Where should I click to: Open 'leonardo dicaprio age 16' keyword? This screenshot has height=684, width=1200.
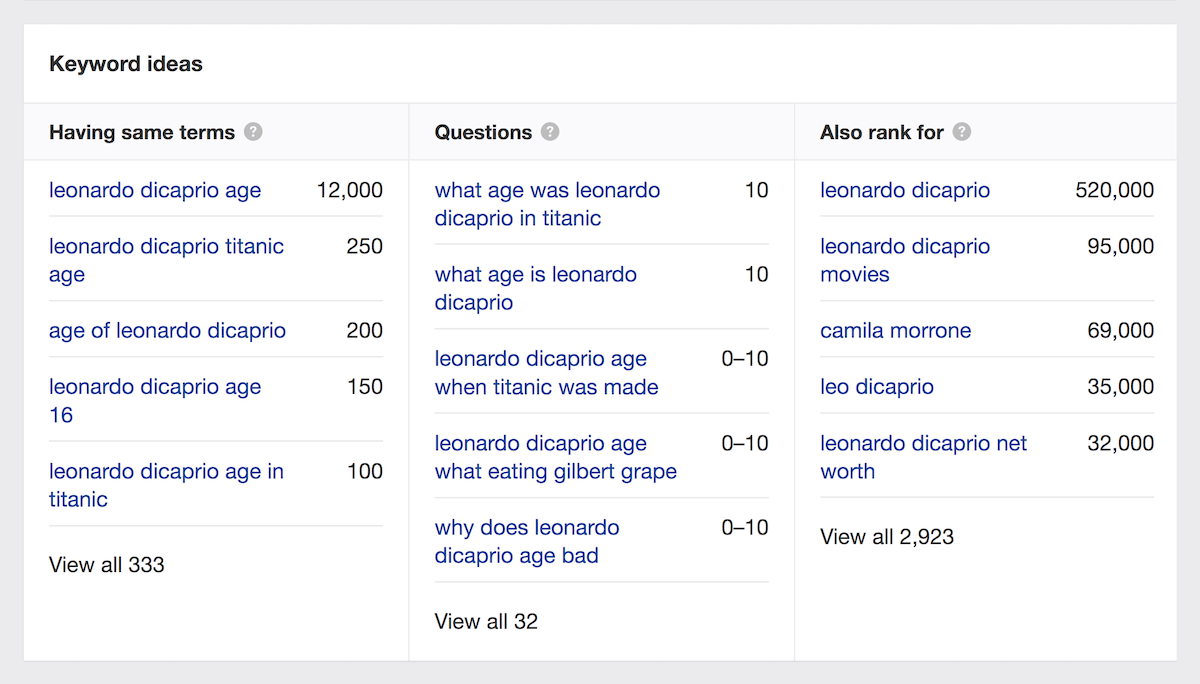[x=155, y=400]
